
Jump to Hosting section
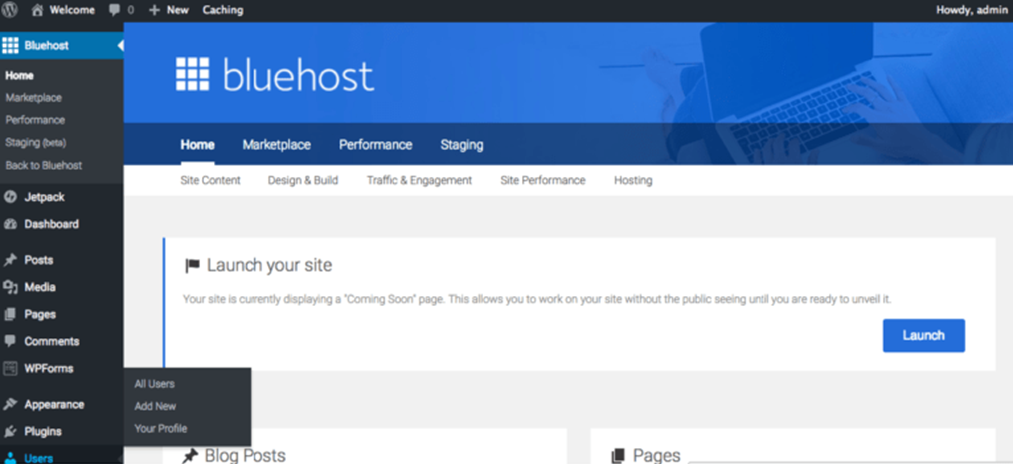(633, 180)
